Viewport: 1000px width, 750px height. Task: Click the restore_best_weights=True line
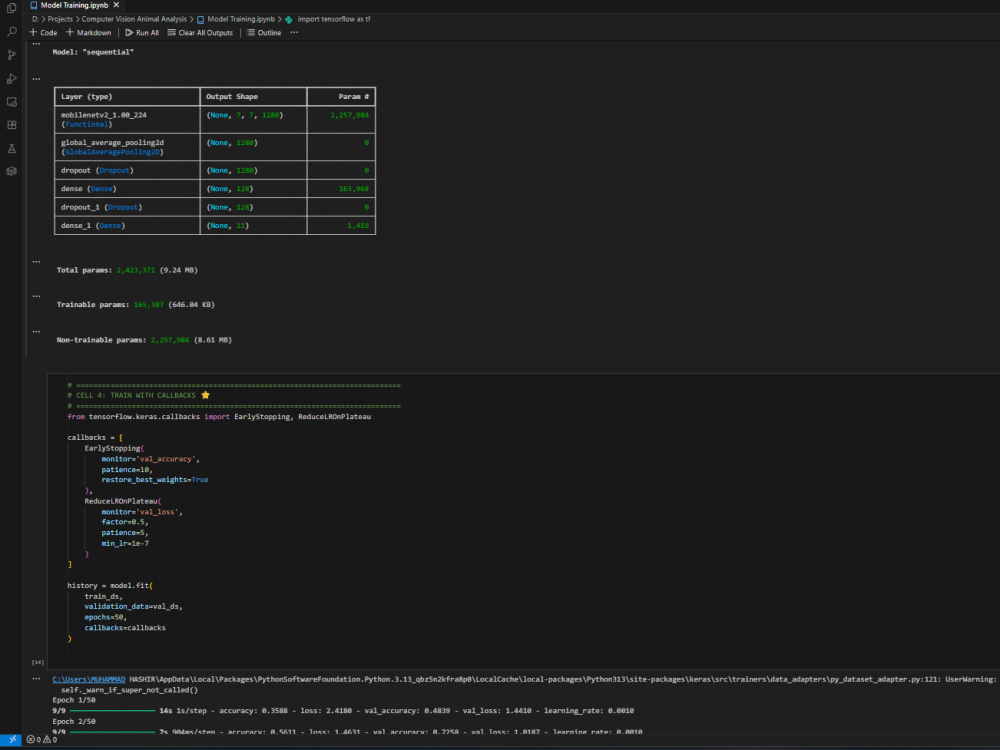tap(154, 480)
